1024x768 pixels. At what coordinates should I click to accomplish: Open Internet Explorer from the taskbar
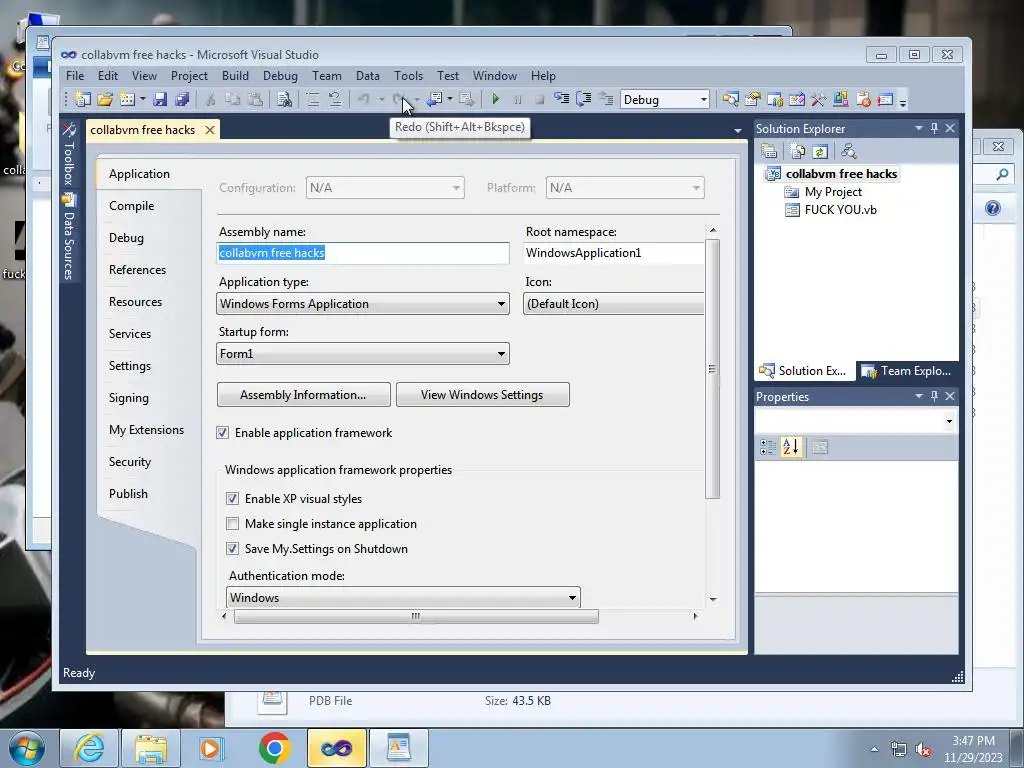[x=89, y=748]
